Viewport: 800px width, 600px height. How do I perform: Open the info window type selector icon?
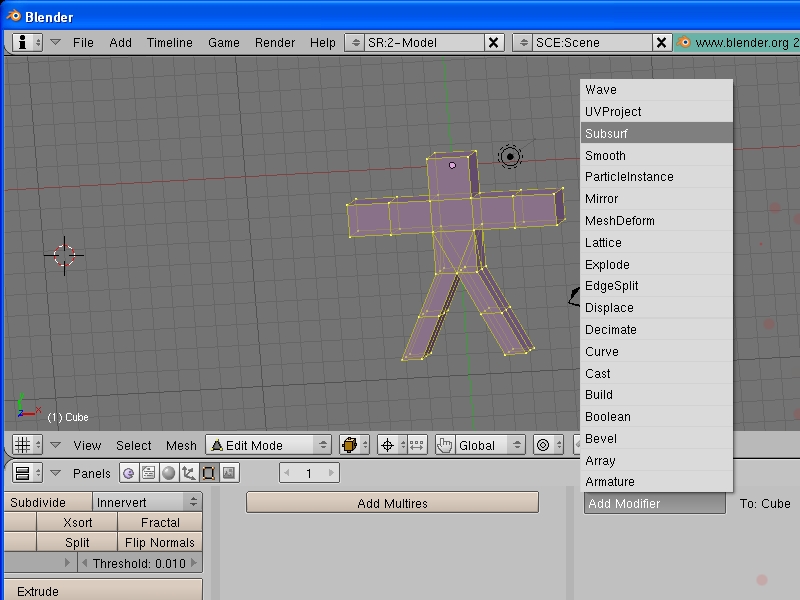27,42
